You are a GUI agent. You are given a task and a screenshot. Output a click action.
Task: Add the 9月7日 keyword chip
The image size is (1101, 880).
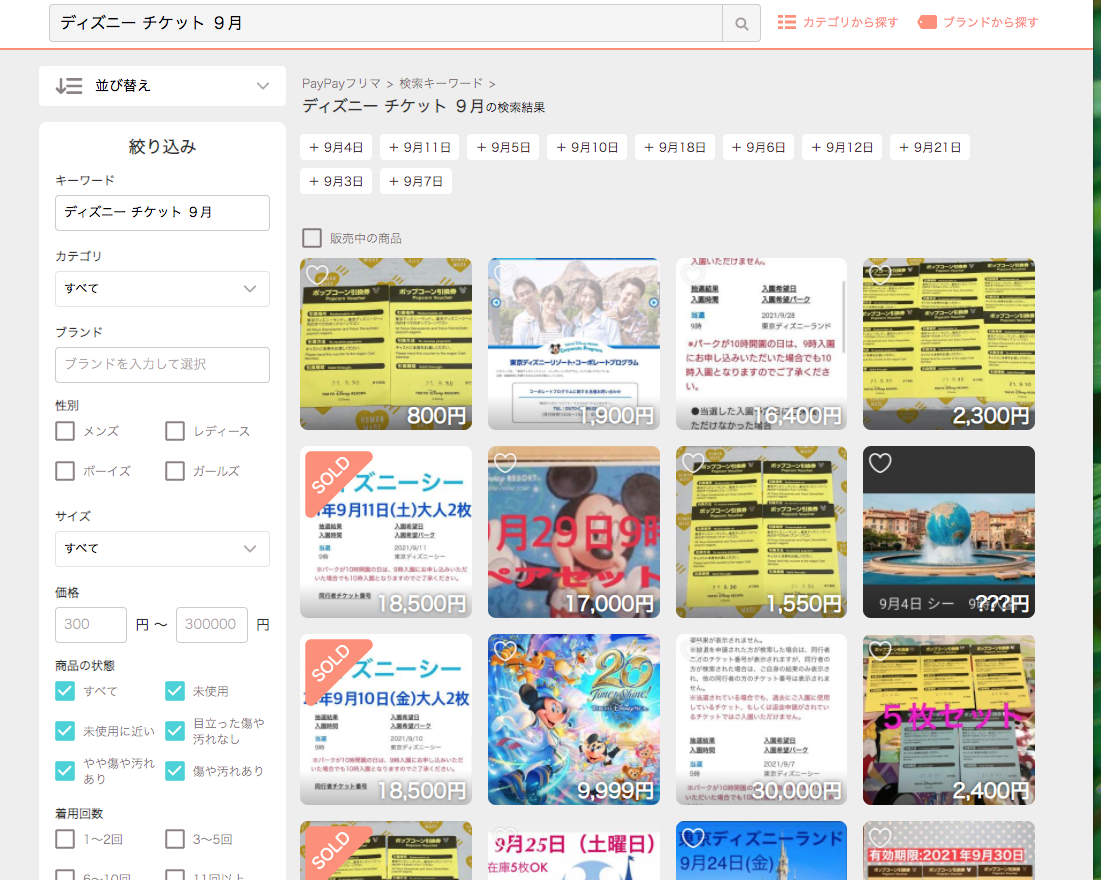tap(416, 181)
